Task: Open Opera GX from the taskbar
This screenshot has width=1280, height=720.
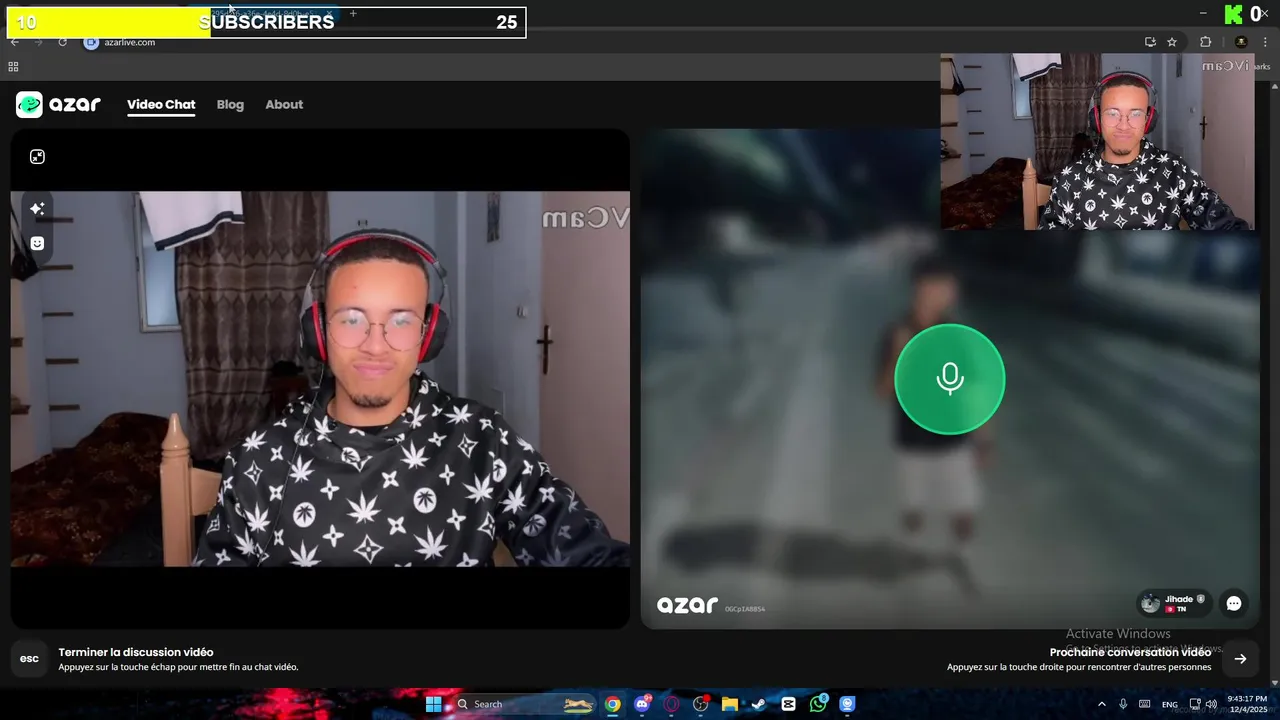Action: click(672, 704)
